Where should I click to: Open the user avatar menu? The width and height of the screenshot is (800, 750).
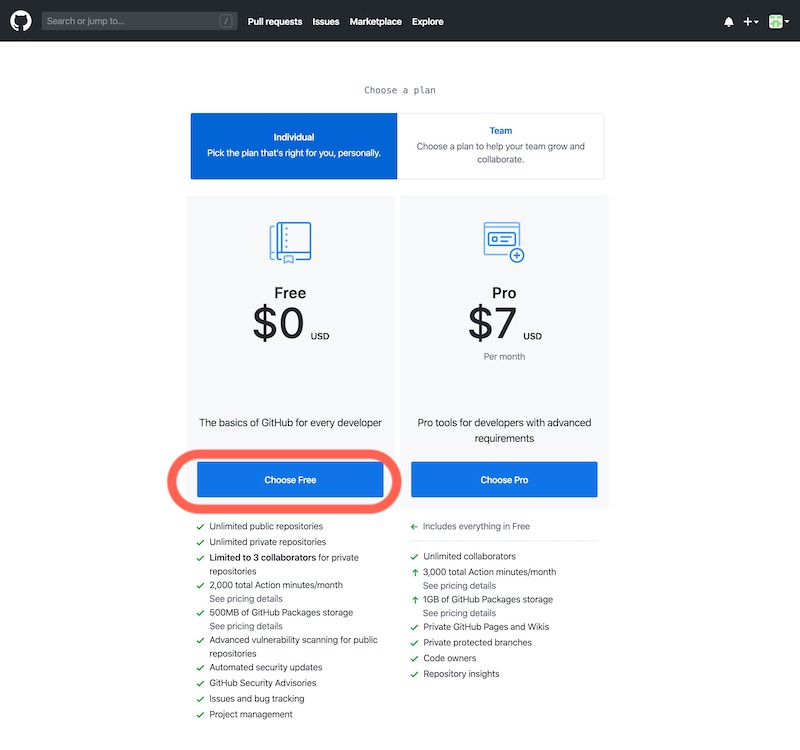click(779, 21)
